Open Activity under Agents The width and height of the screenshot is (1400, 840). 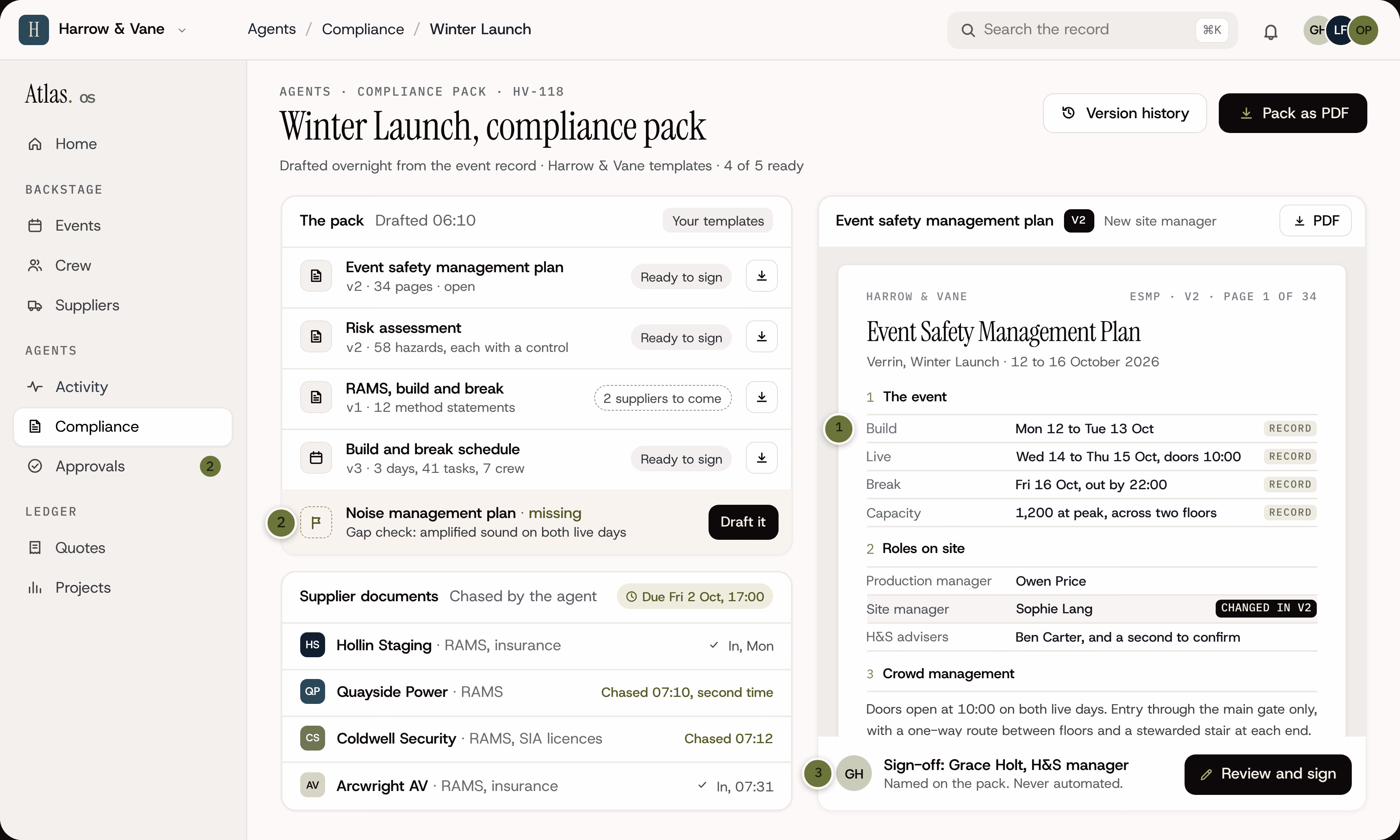coord(123,387)
